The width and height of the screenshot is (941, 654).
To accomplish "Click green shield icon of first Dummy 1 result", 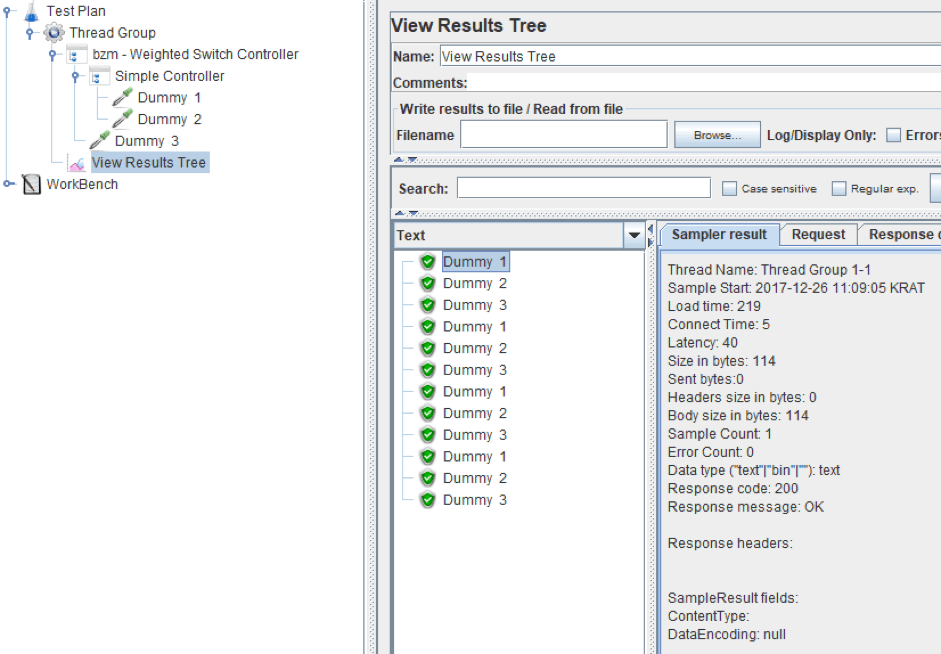I will 428,262.
